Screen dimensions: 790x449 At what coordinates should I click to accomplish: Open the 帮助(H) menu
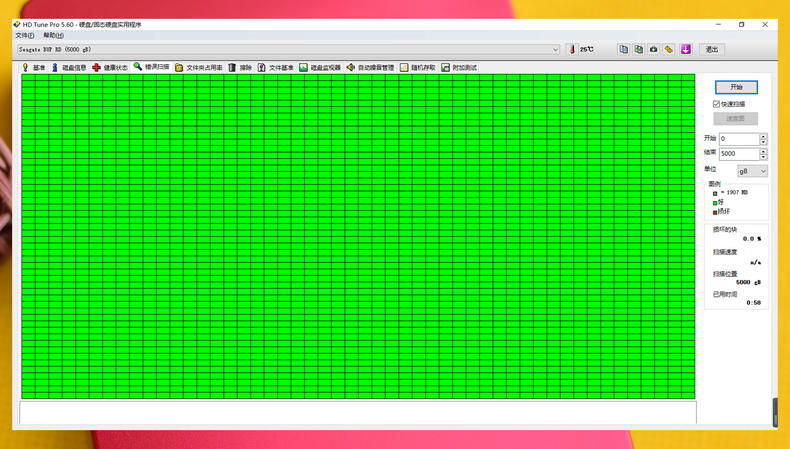53,35
